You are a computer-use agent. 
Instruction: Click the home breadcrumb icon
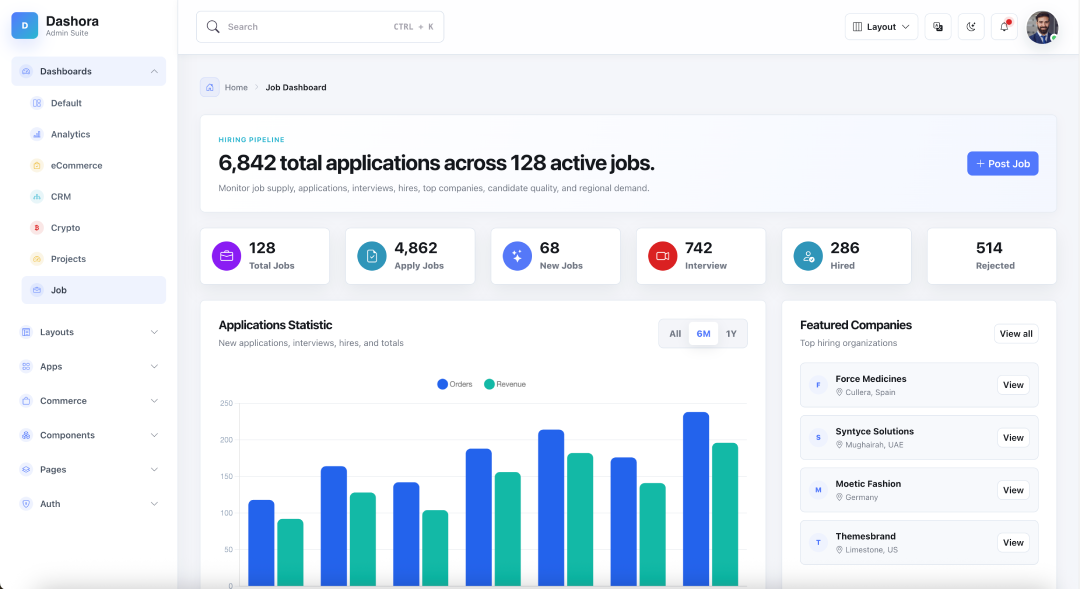210,87
